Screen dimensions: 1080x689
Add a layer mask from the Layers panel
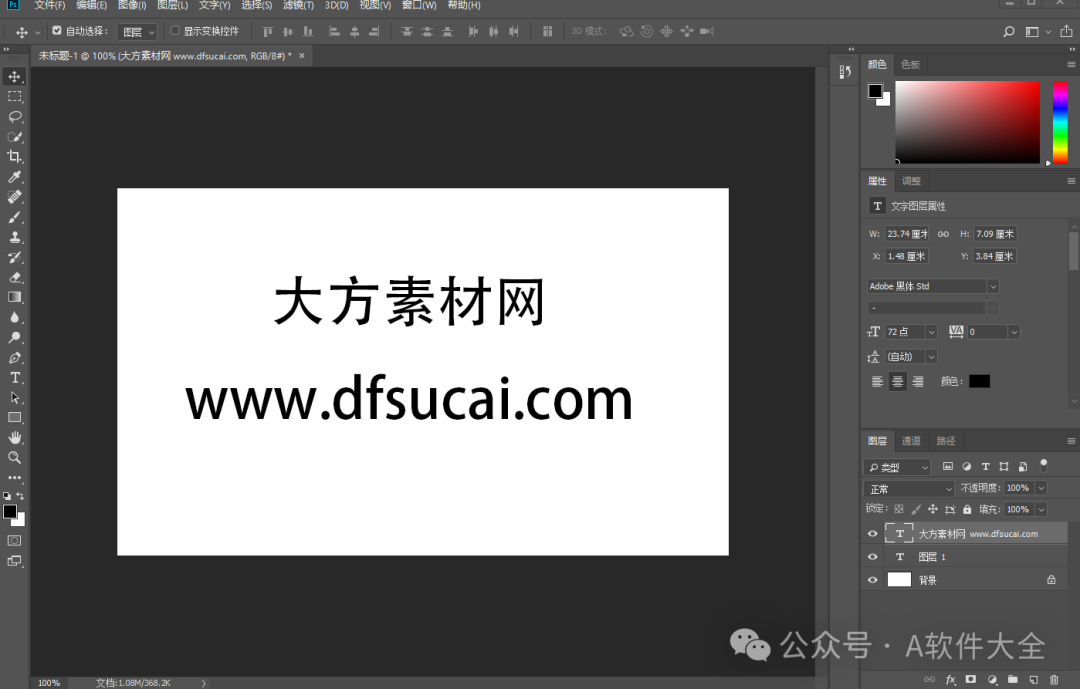[x=971, y=679]
